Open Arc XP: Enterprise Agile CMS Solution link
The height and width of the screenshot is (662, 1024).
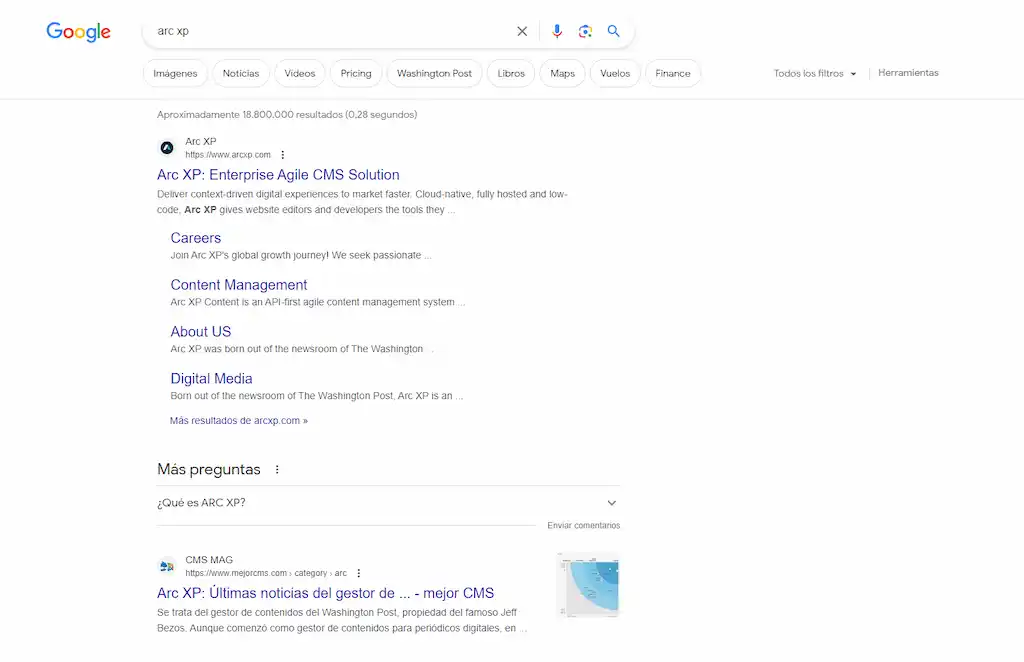click(x=278, y=175)
